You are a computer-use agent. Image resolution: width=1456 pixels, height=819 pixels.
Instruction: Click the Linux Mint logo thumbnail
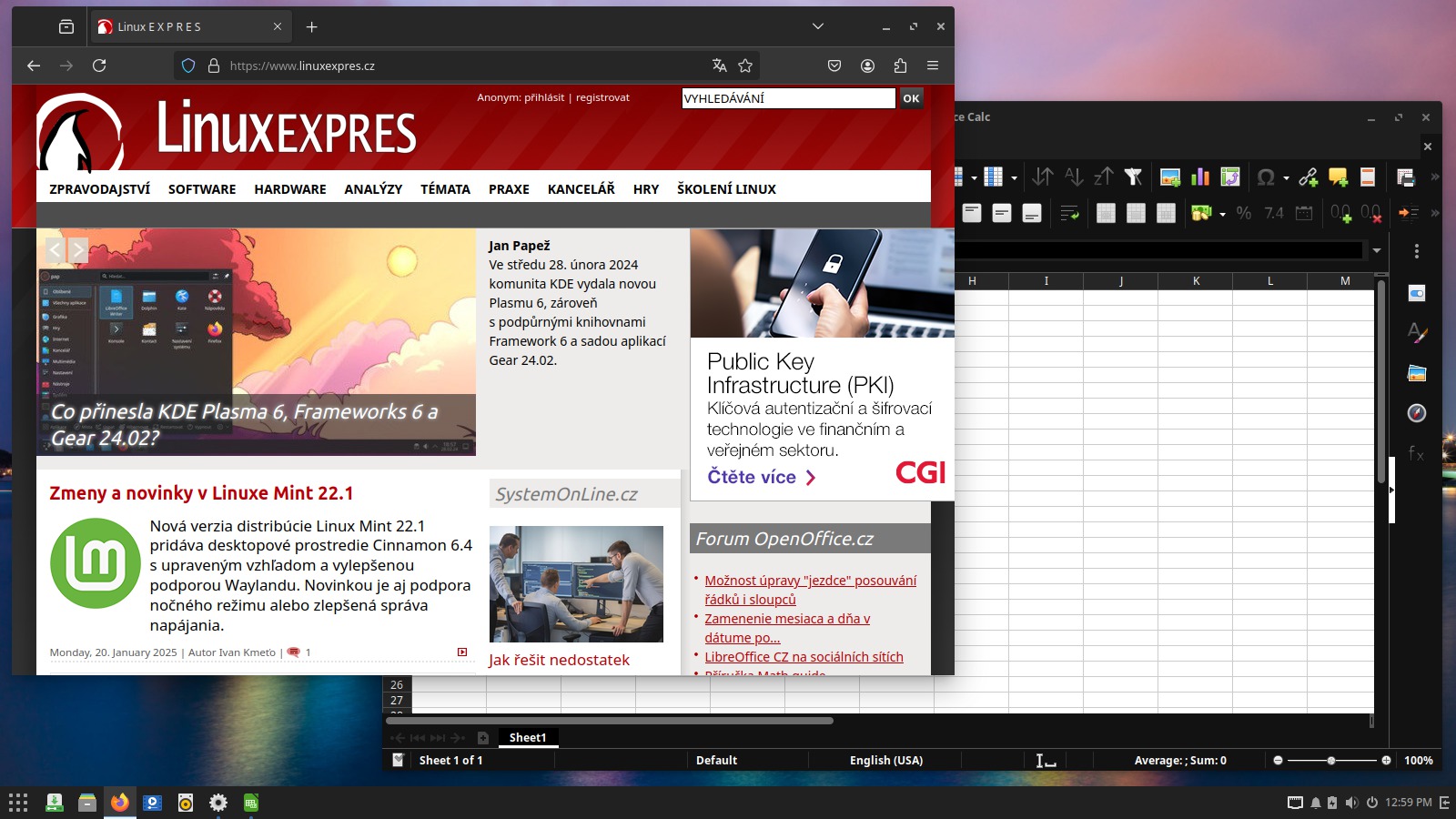pos(96,563)
